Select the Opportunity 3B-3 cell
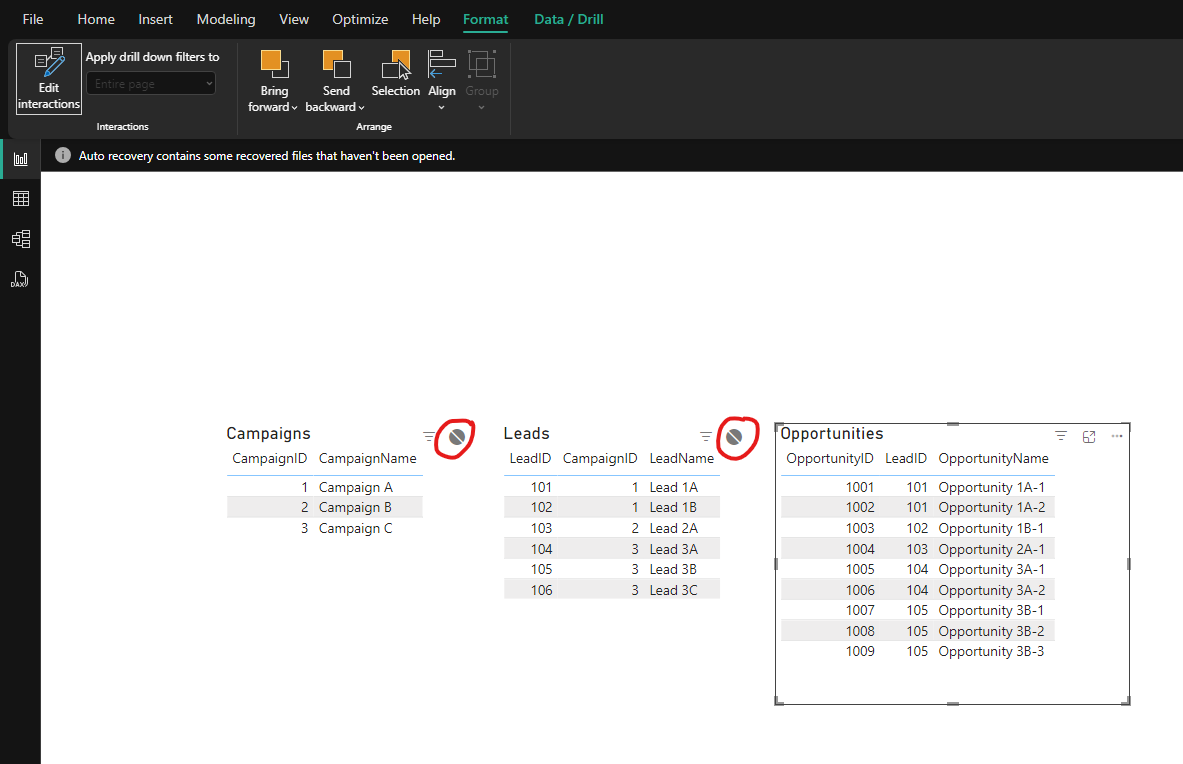Image resolution: width=1183 pixels, height=764 pixels. click(x=991, y=652)
